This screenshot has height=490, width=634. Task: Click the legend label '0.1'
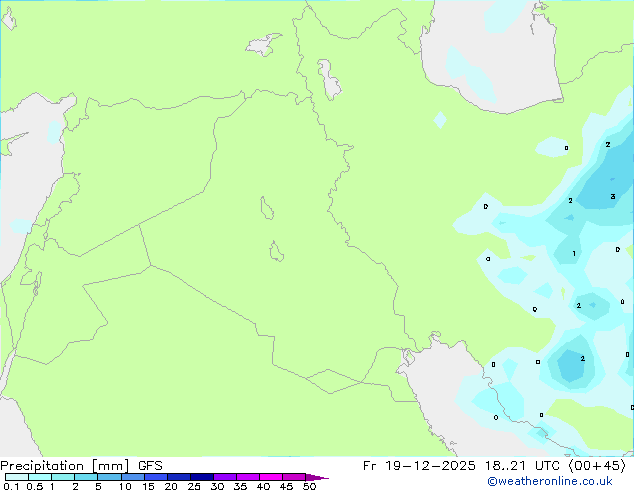tap(11, 486)
